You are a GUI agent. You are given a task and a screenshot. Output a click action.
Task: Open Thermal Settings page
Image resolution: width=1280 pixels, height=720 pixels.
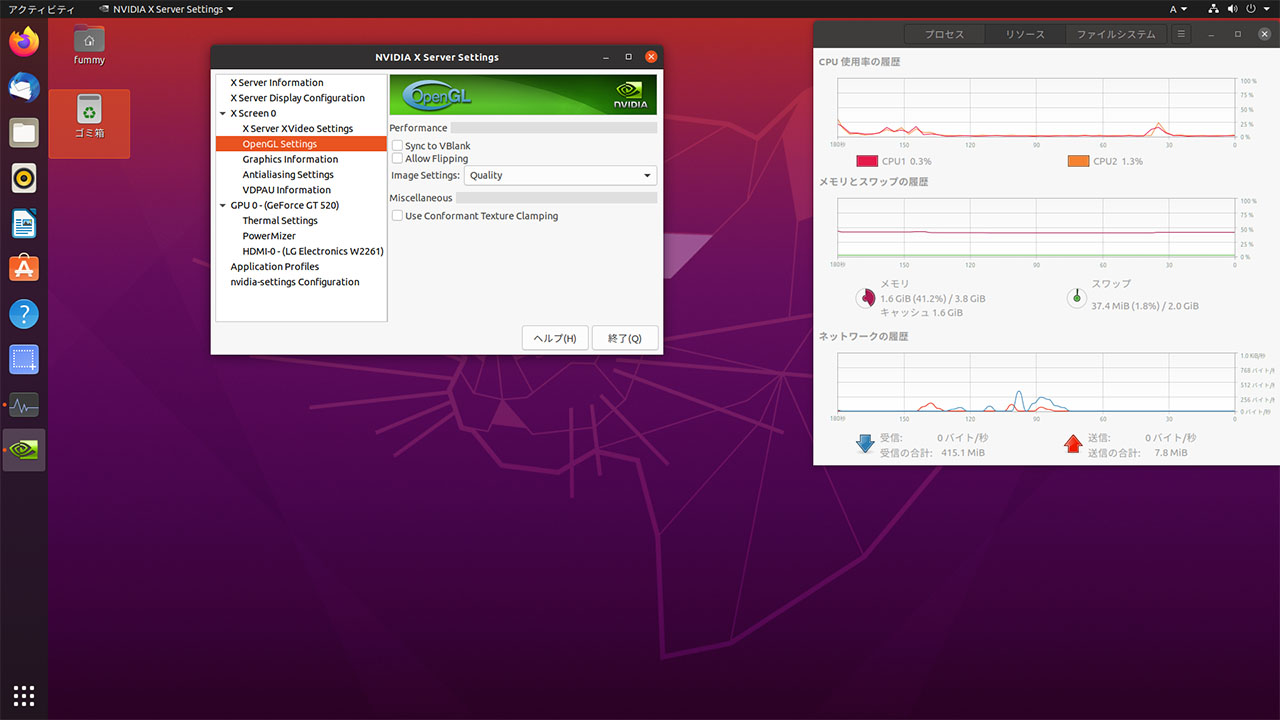[280, 221]
